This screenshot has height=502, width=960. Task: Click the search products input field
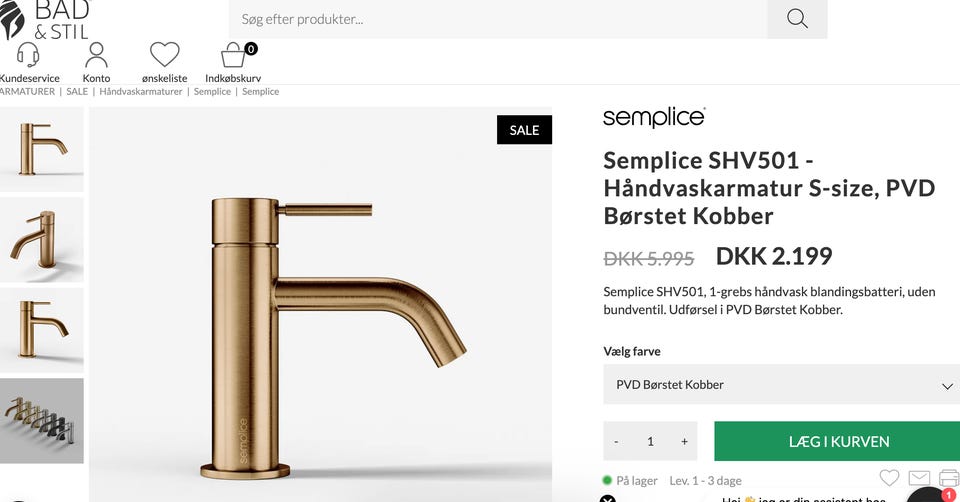[498, 19]
